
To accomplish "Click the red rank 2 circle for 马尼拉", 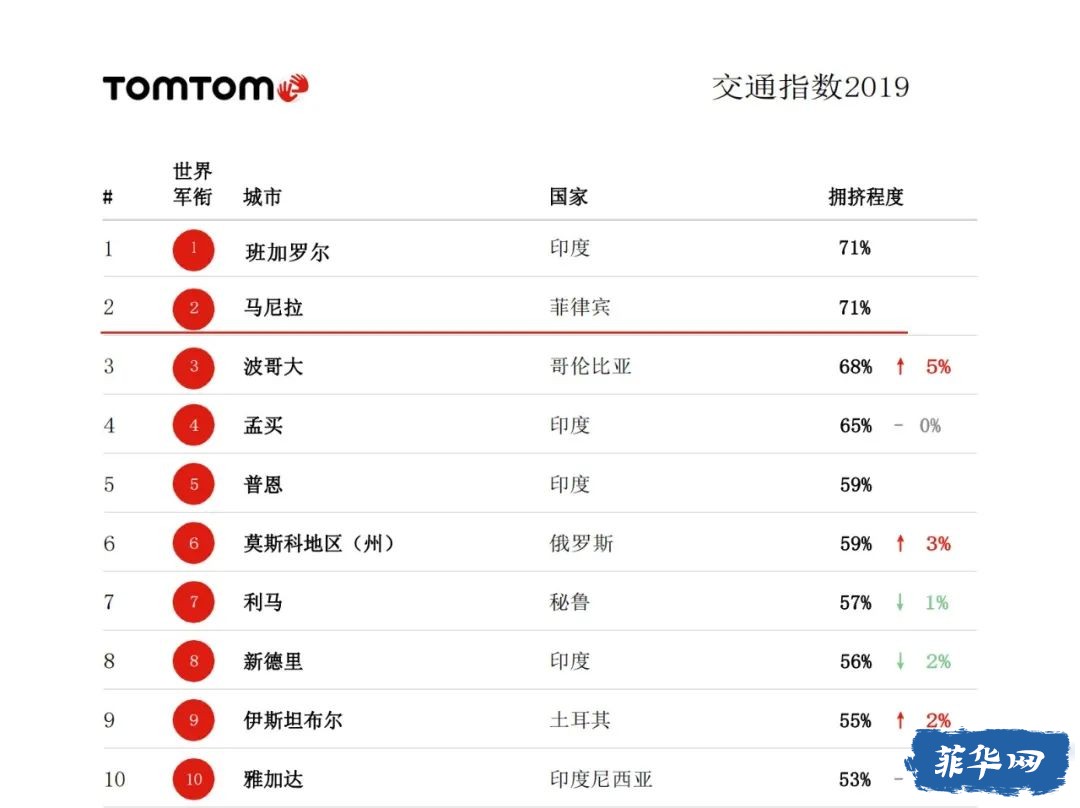I will [194, 308].
